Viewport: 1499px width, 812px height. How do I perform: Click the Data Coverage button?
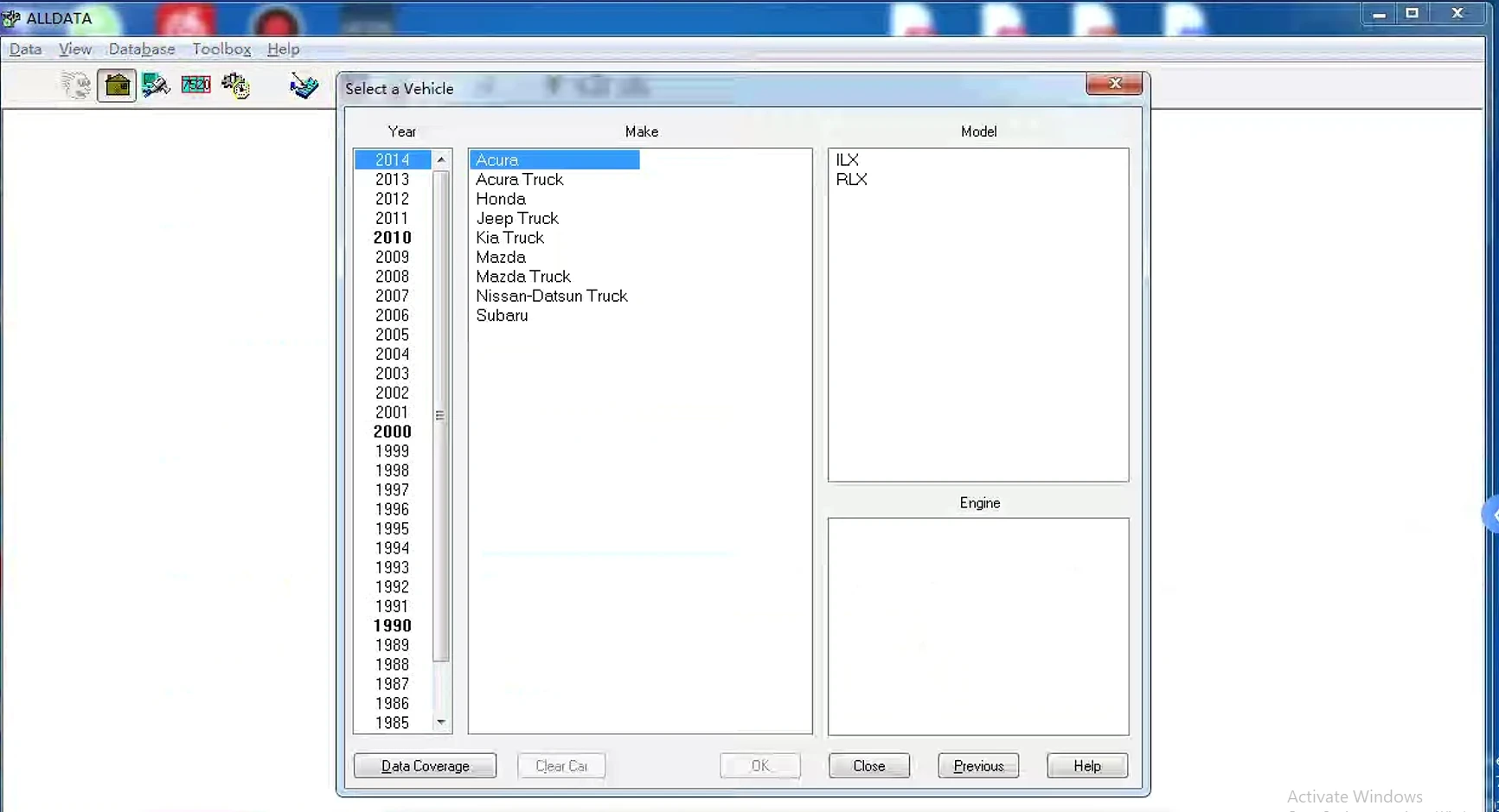[425, 766]
